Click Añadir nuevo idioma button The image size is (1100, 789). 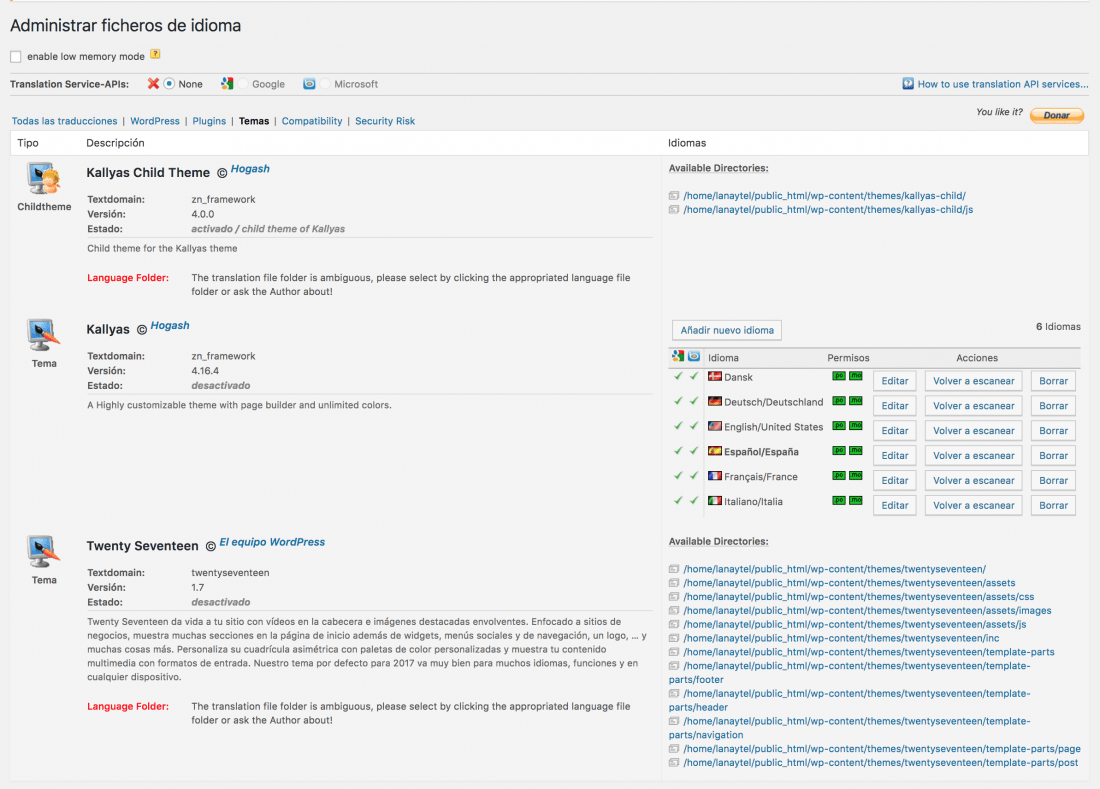pyautogui.click(x=727, y=330)
